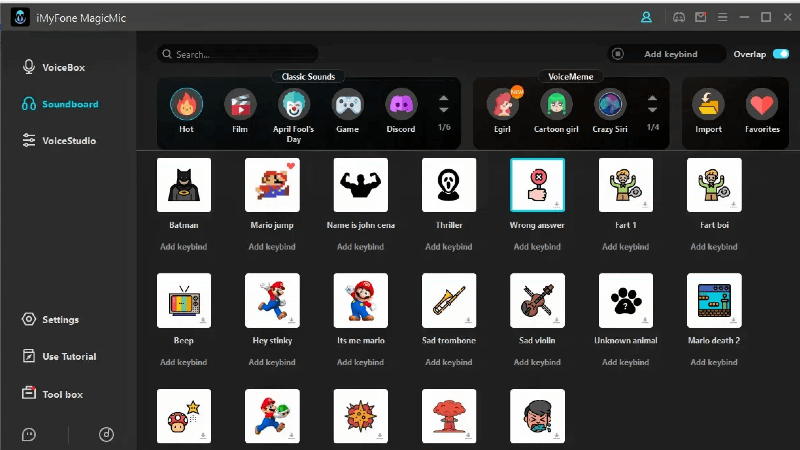Go to next Classic Sounds page
Screen dimensions: 800x450
pyautogui.click(x=443, y=110)
